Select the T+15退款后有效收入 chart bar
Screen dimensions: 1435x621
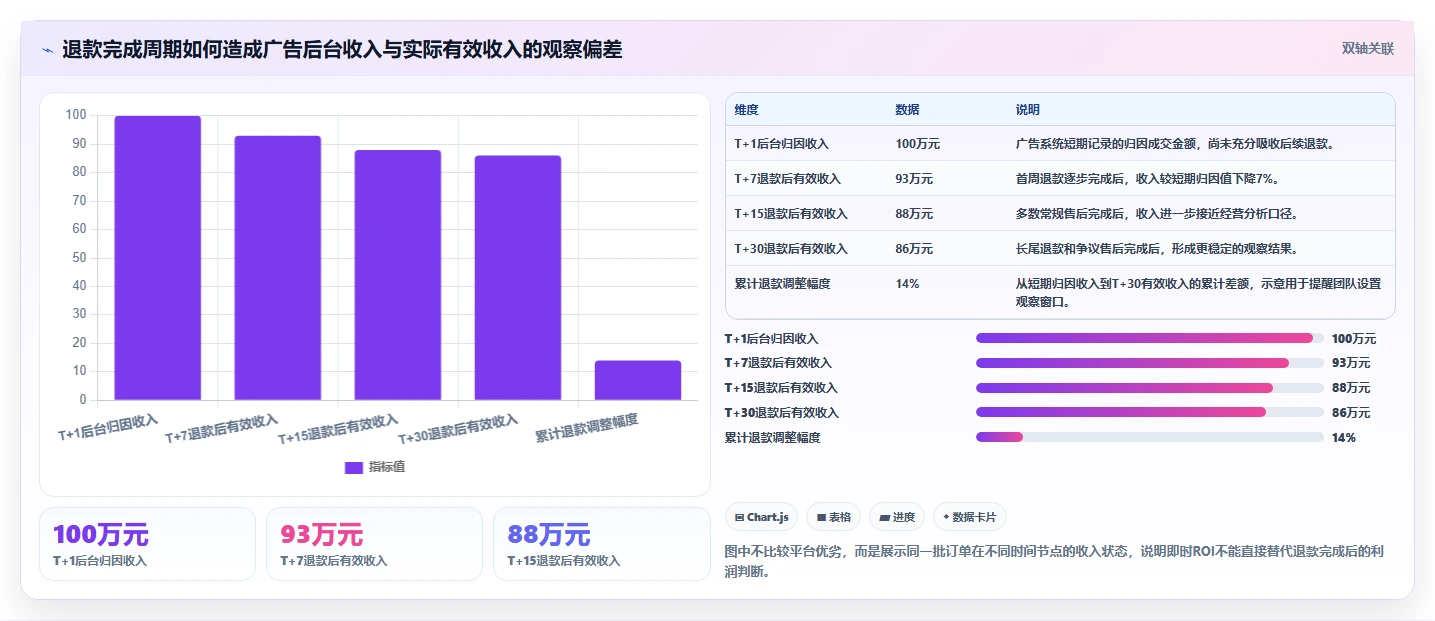pos(397,275)
